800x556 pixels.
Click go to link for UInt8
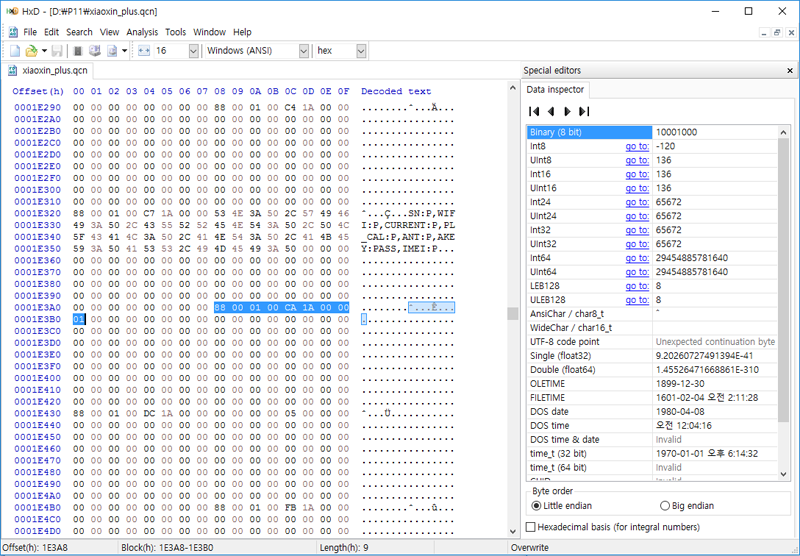(637, 160)
